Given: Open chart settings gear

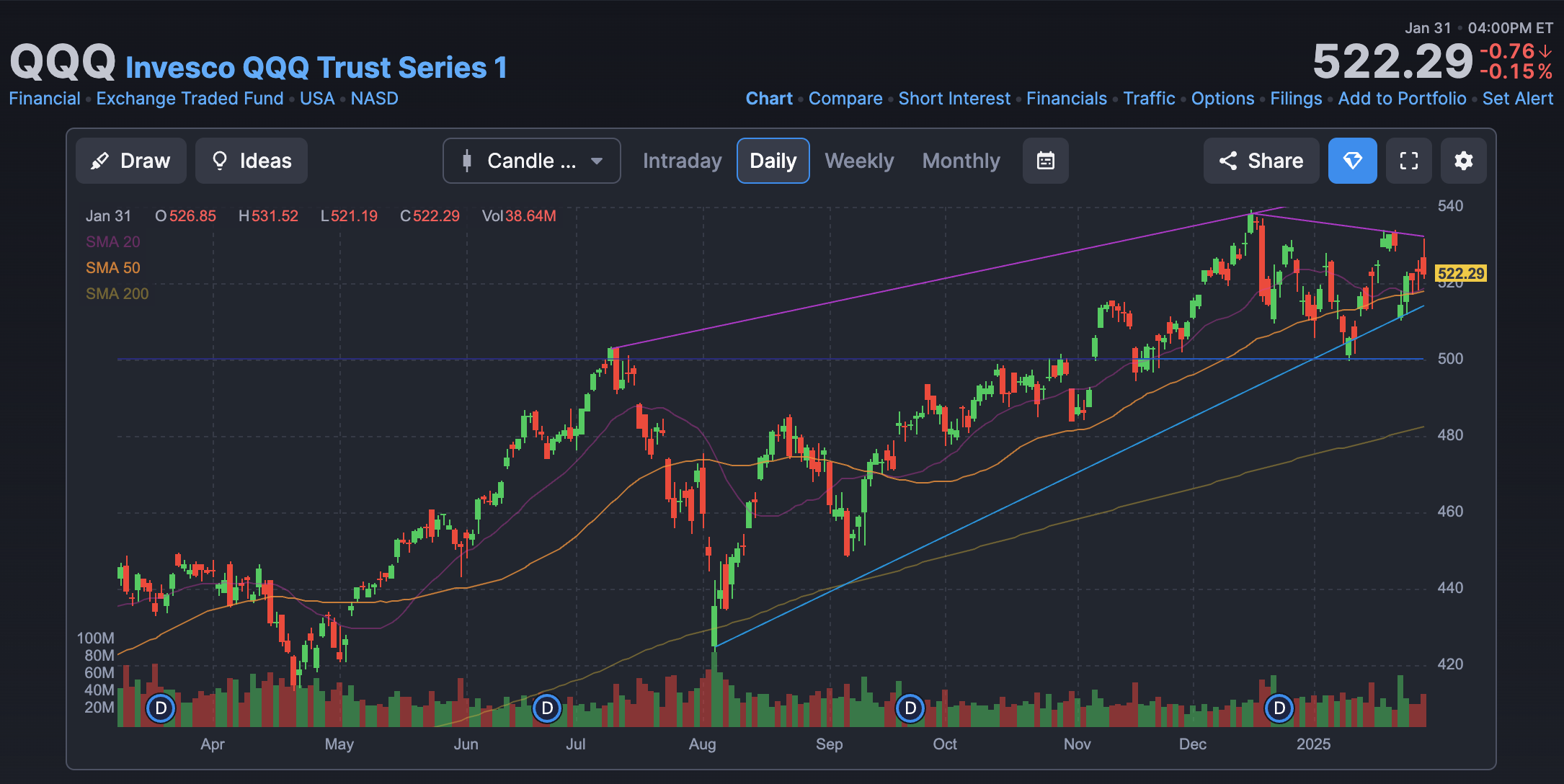Looking at the screenshot, I should click(1464, 161).
